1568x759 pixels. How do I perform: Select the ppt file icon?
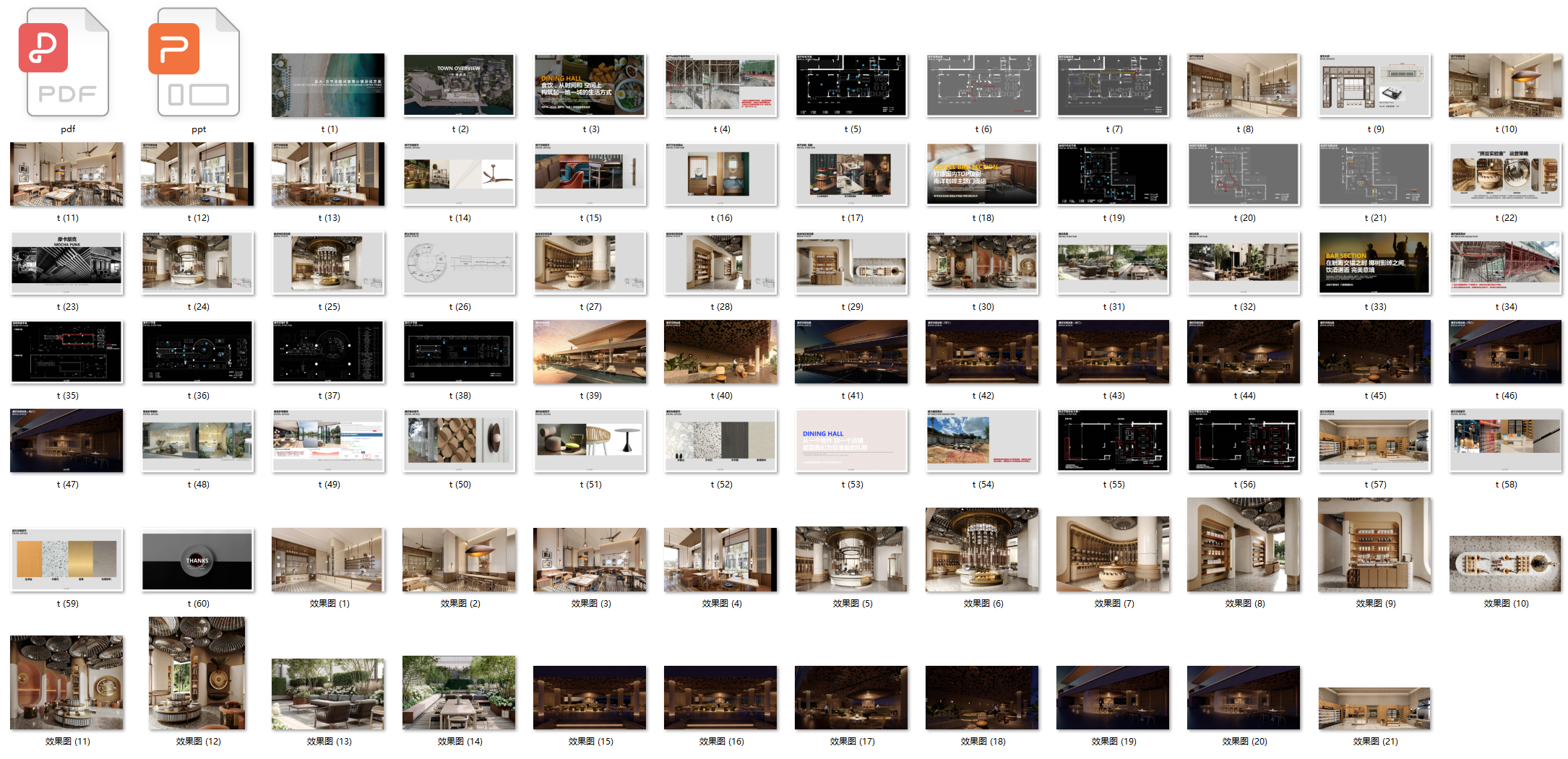[198, 63]
